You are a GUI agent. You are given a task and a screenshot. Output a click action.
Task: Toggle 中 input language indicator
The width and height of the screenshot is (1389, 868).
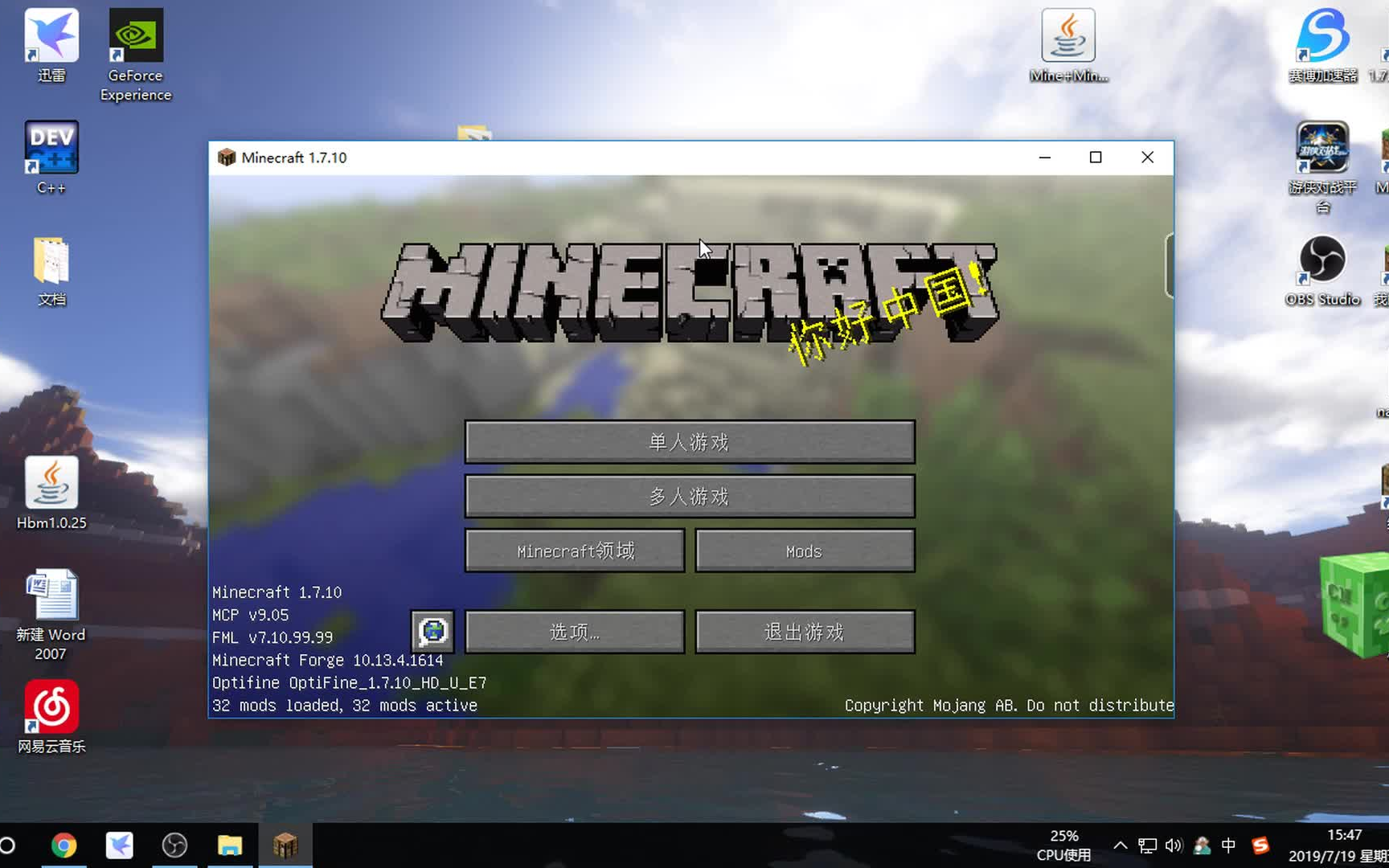click(x=1228, y=845)
